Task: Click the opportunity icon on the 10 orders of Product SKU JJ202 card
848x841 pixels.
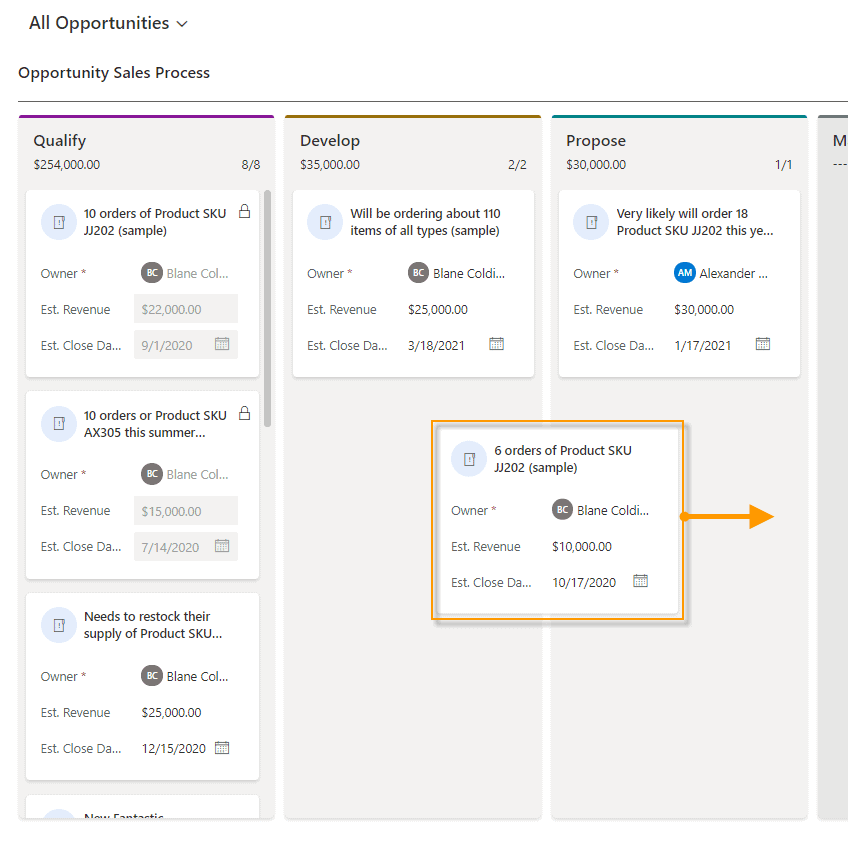Action: [x=59, y=222]
